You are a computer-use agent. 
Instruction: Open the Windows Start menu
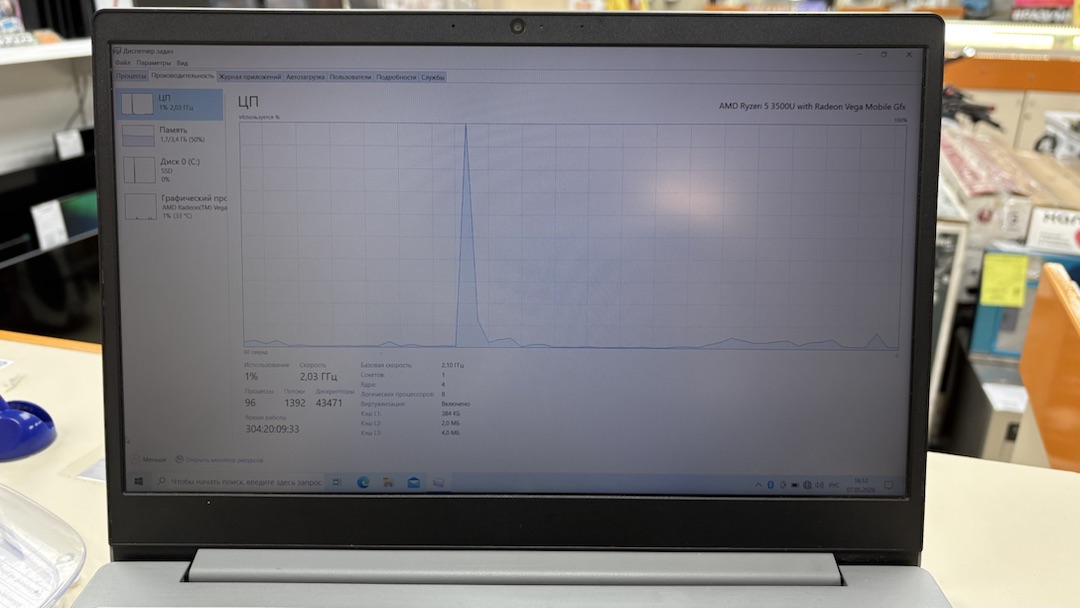[138, 481]
